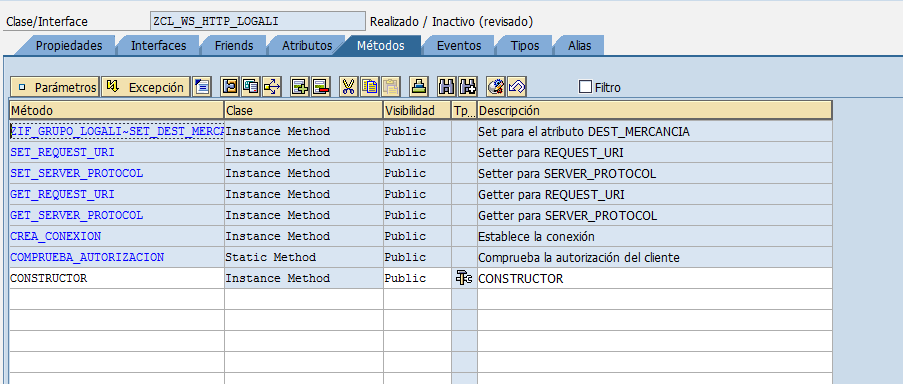This screenshot has width=903, height=384.
Task: Select the GET_SERVER_PROTOCOL method
Action: (117, 215)
